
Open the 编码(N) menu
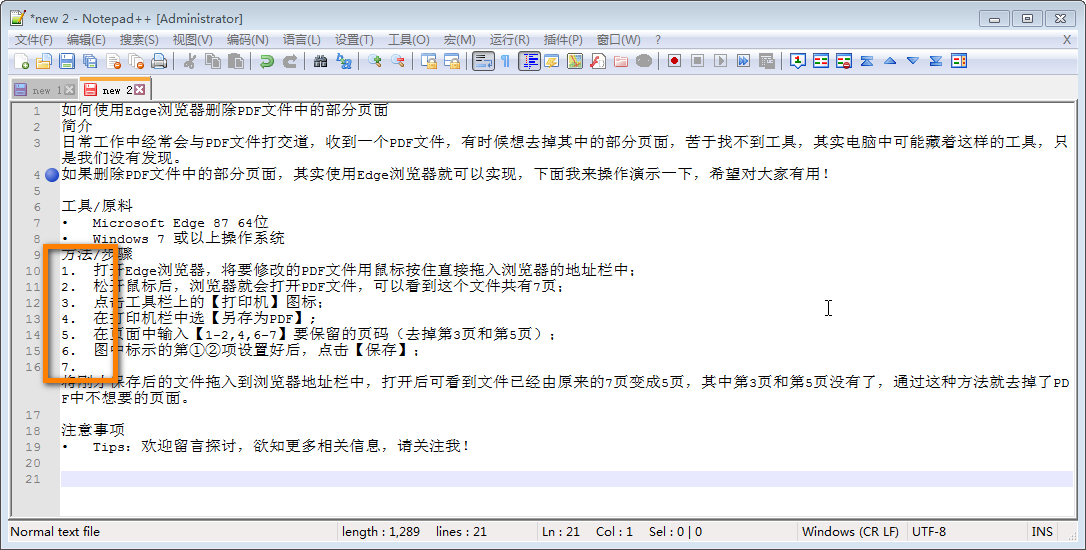click(x=247, y=39)
